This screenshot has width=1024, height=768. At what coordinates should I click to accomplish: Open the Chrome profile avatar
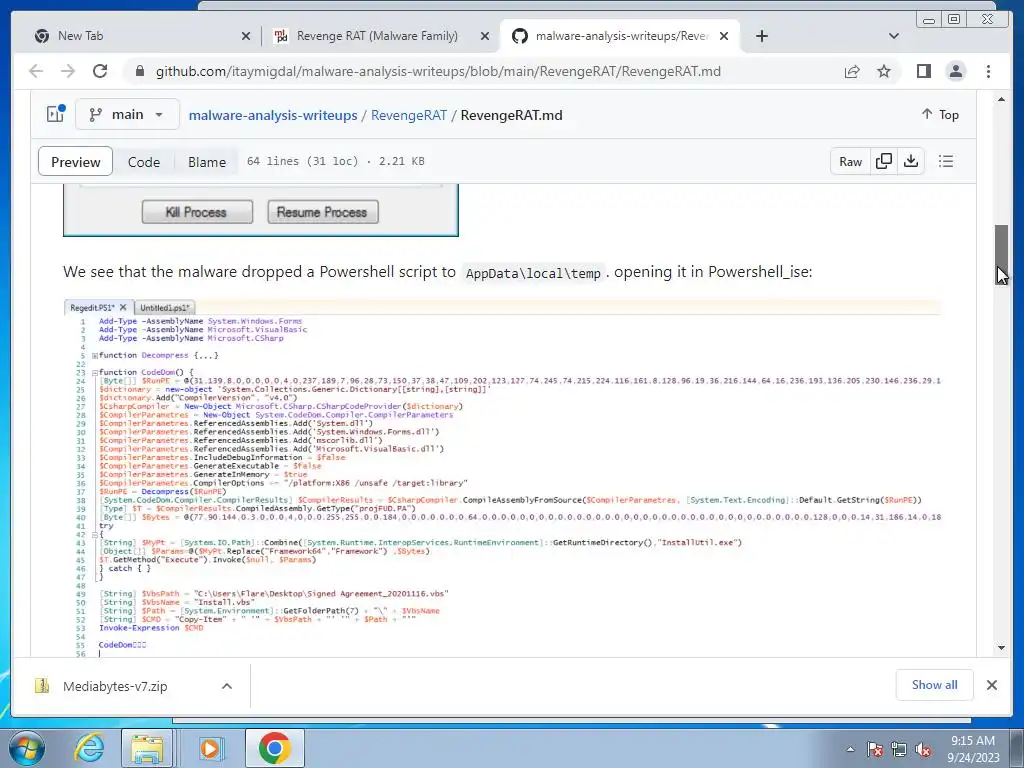click(x=955, y=71)
